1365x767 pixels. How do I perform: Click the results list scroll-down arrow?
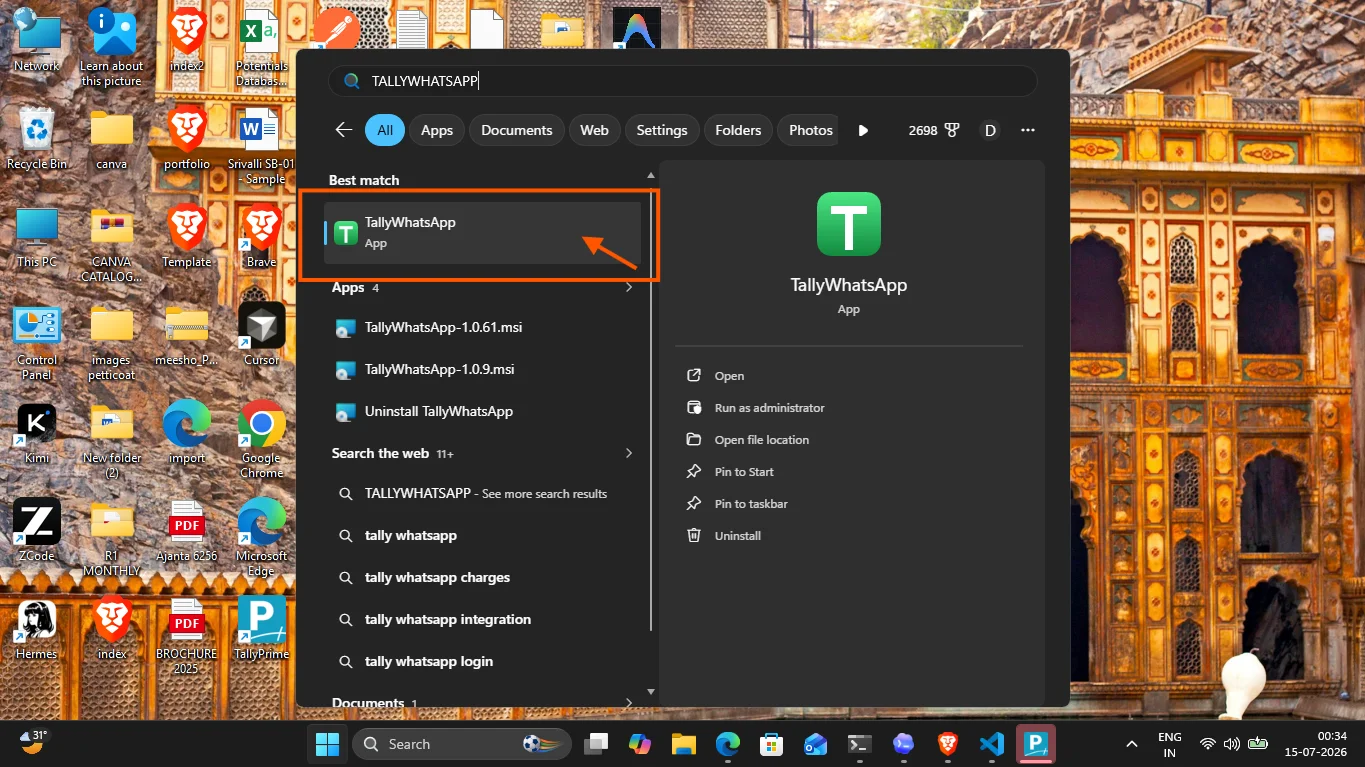(651, 691)
